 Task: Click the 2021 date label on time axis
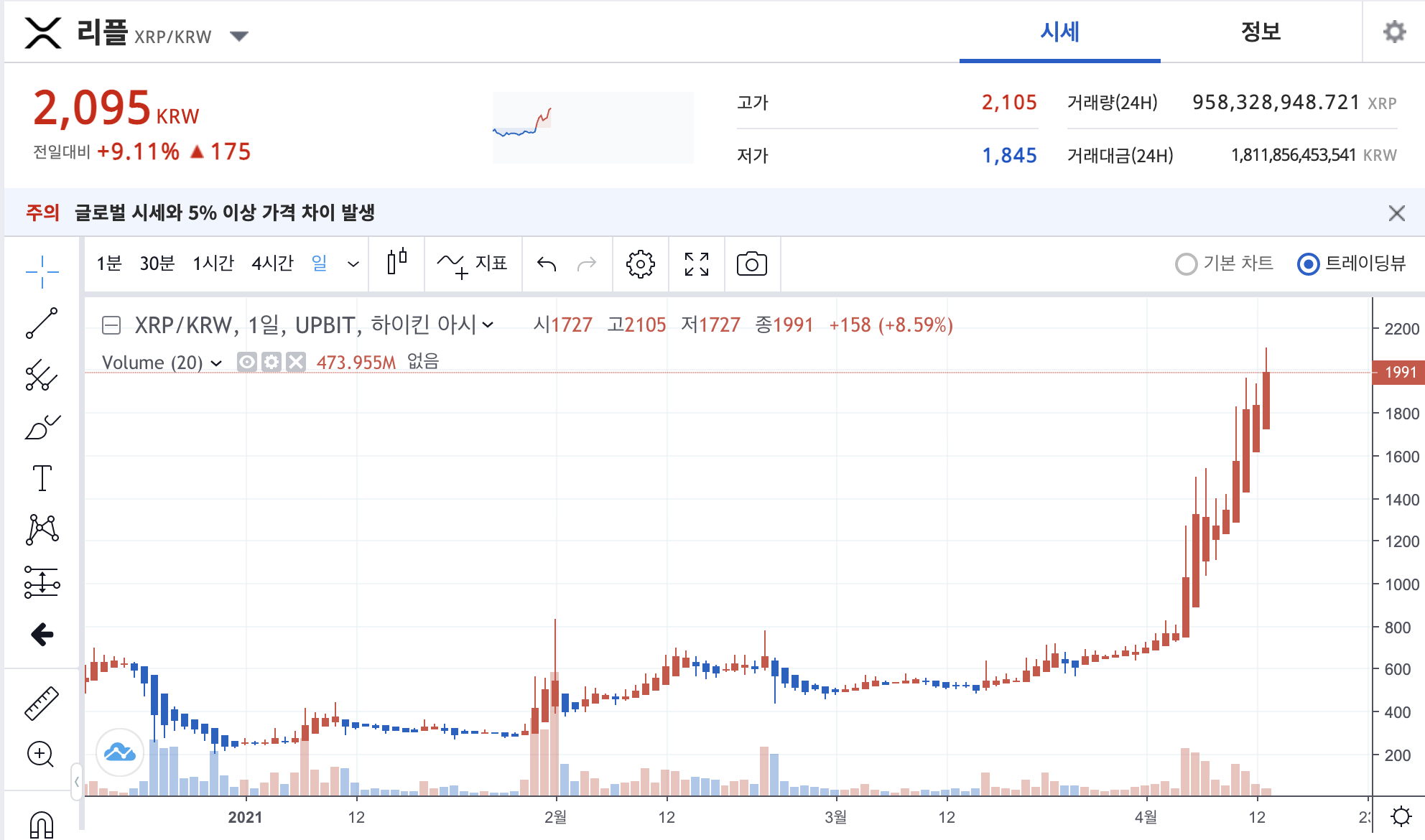pyautogui.click(x=245, y=817)
